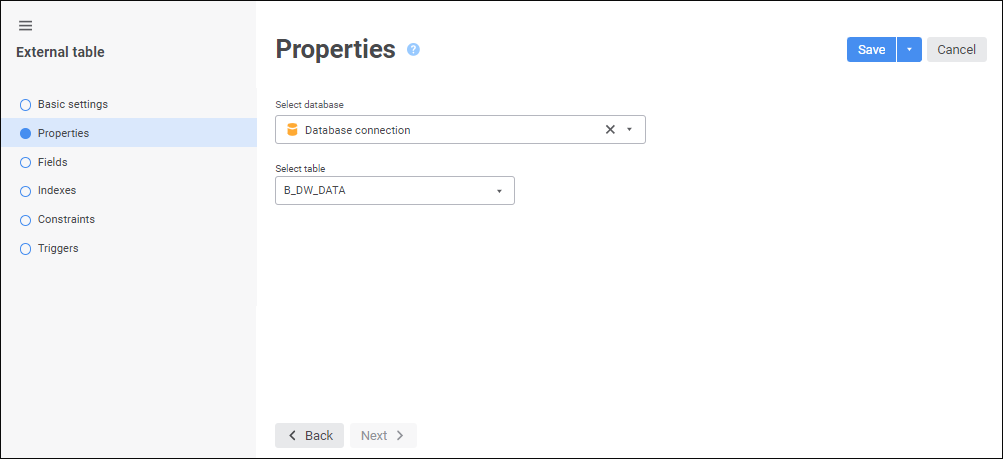Expand the Select table dropdown arrow
Screen dimensions: 1003x459
tap(499, 191)
